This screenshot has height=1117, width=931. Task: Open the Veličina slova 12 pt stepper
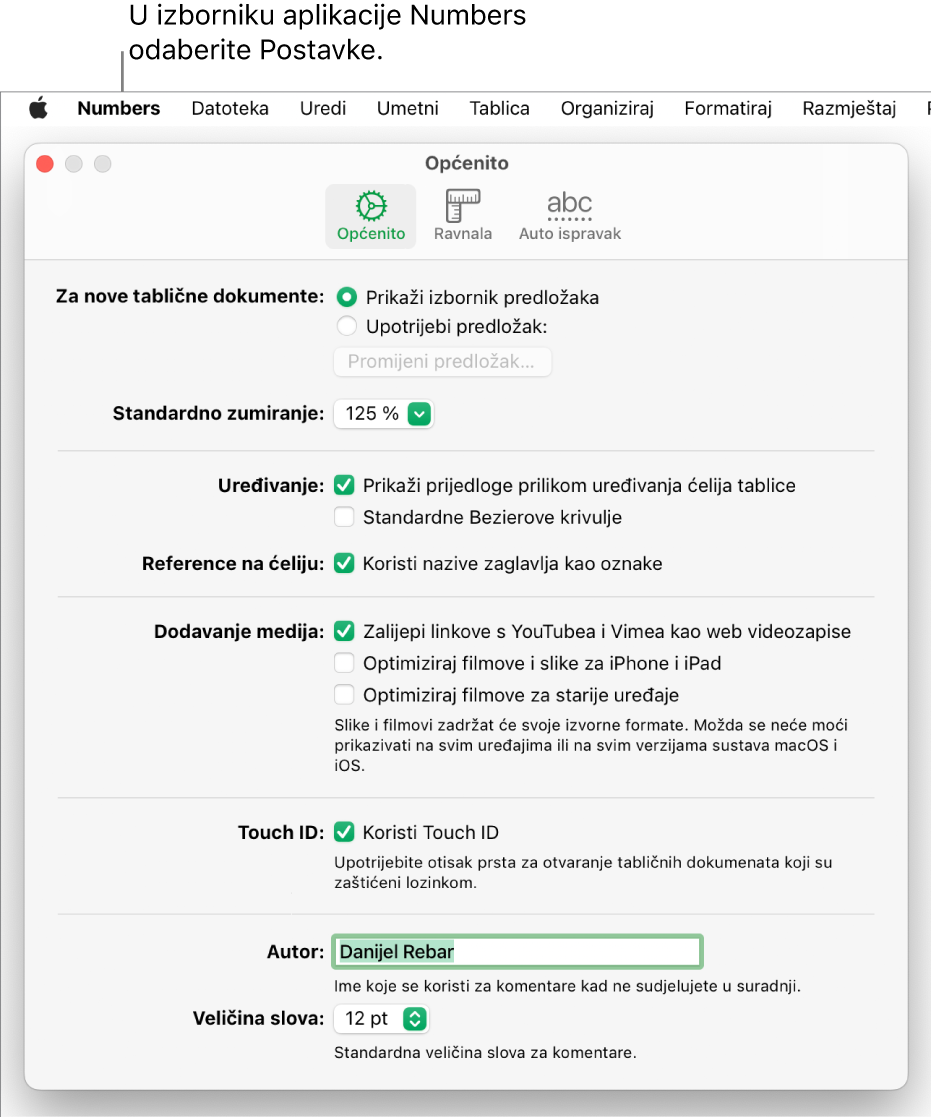click(x=381, y=1019)
